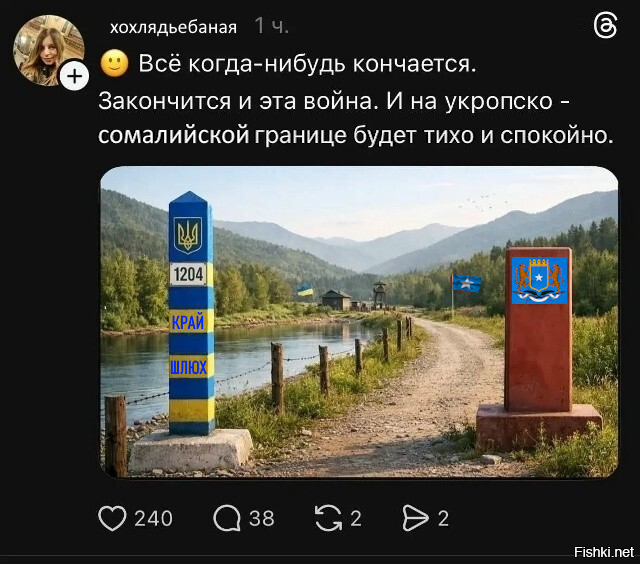Click the '1 ч.' timestamp
This screenshot has height=564, width=640.
271,26
